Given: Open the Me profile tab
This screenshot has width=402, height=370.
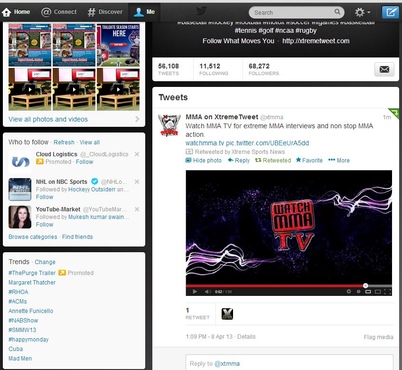Looking at the screenshot, I should click(x=144, y=12).
